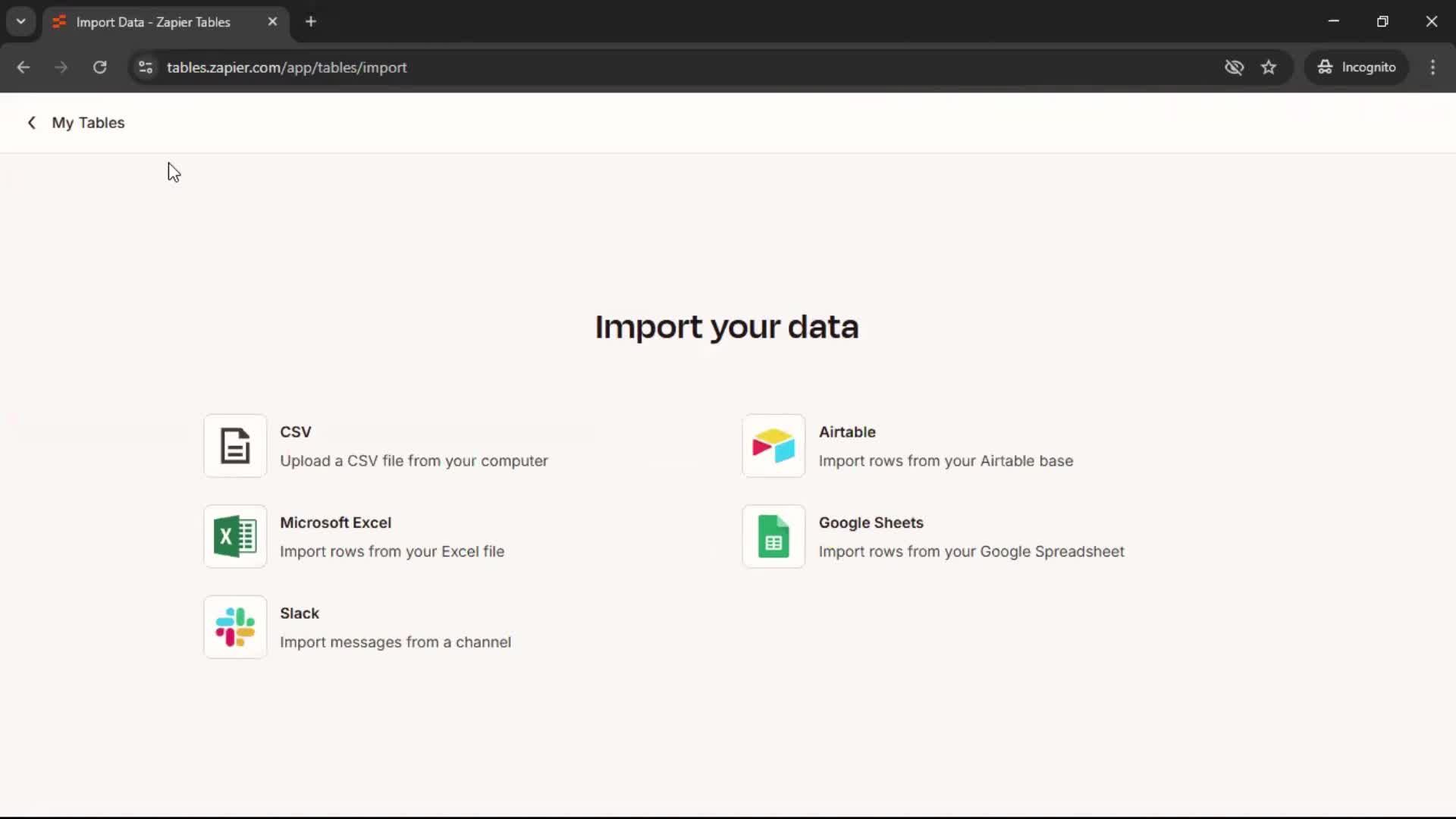The height and width of the screenshot is (819, 1456).
Task: Open the Chrome three-dot menu
Action: click(x=1432, y=67)
